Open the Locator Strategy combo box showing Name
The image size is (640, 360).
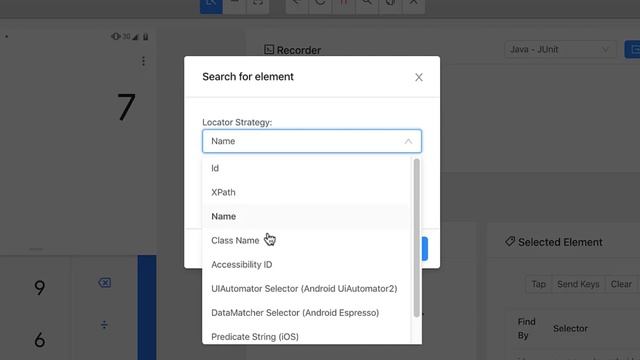tap(312, 141)
